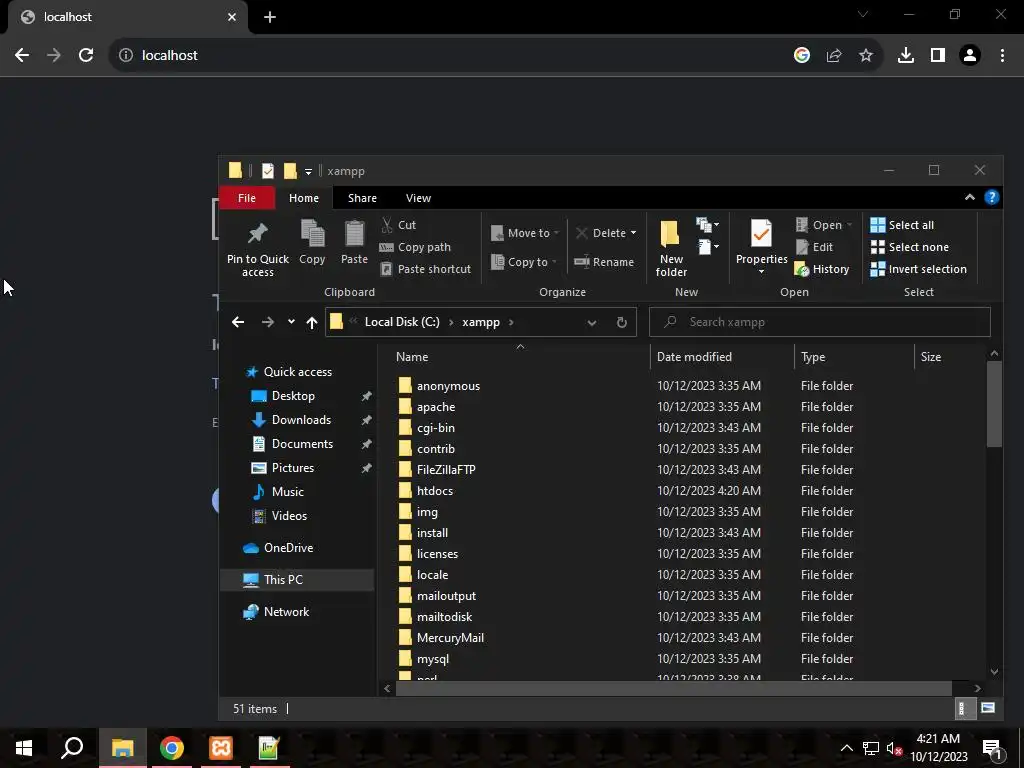Open Chrome three-dot menu

coord(1002,56)
